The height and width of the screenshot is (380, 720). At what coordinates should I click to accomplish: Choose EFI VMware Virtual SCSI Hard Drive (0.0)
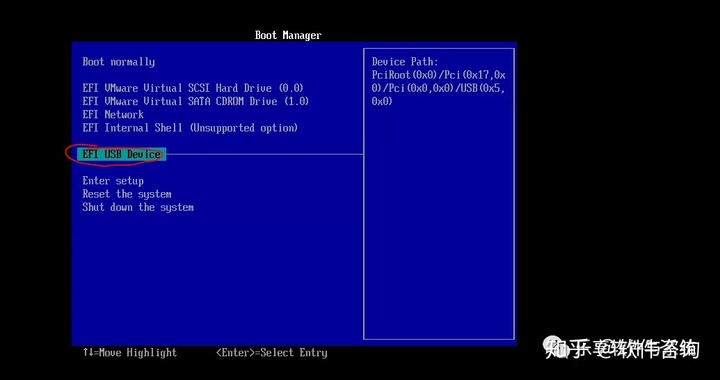[193, 88]
